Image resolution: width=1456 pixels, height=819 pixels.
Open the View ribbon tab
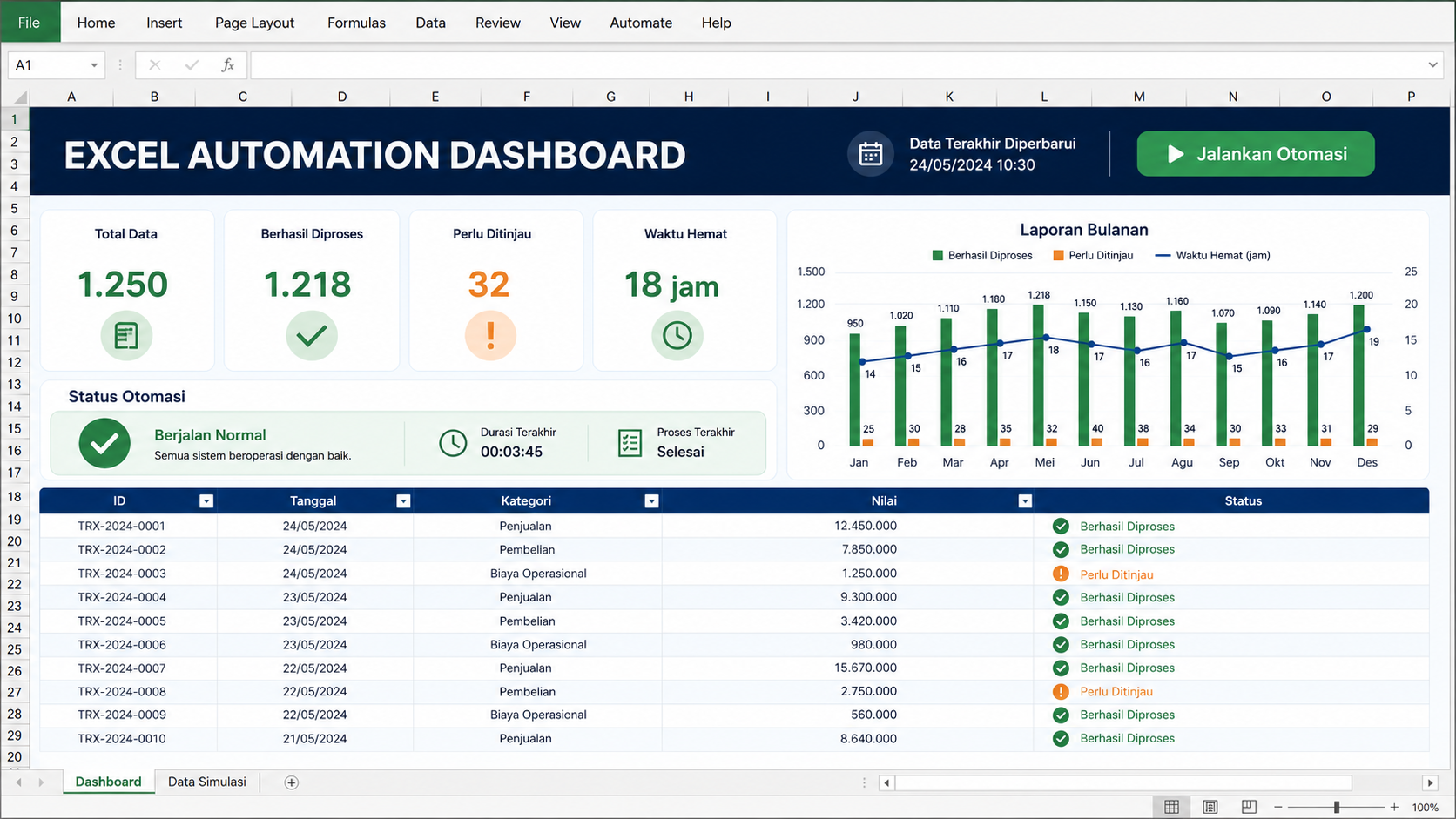click(565, 23)
